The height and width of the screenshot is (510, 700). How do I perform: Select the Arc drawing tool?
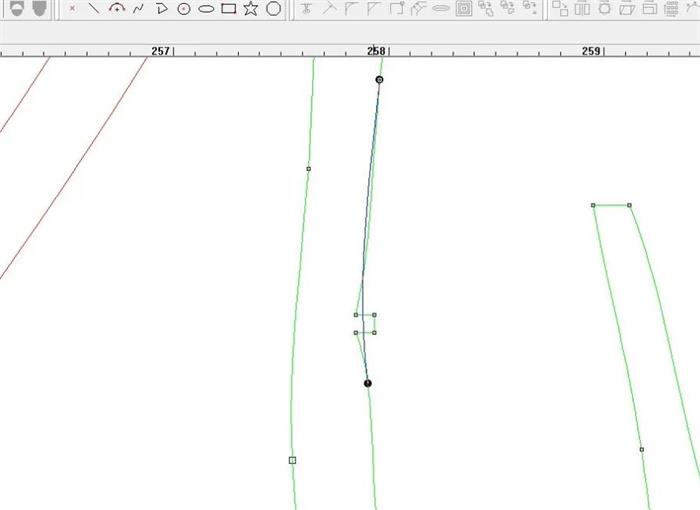117,8
